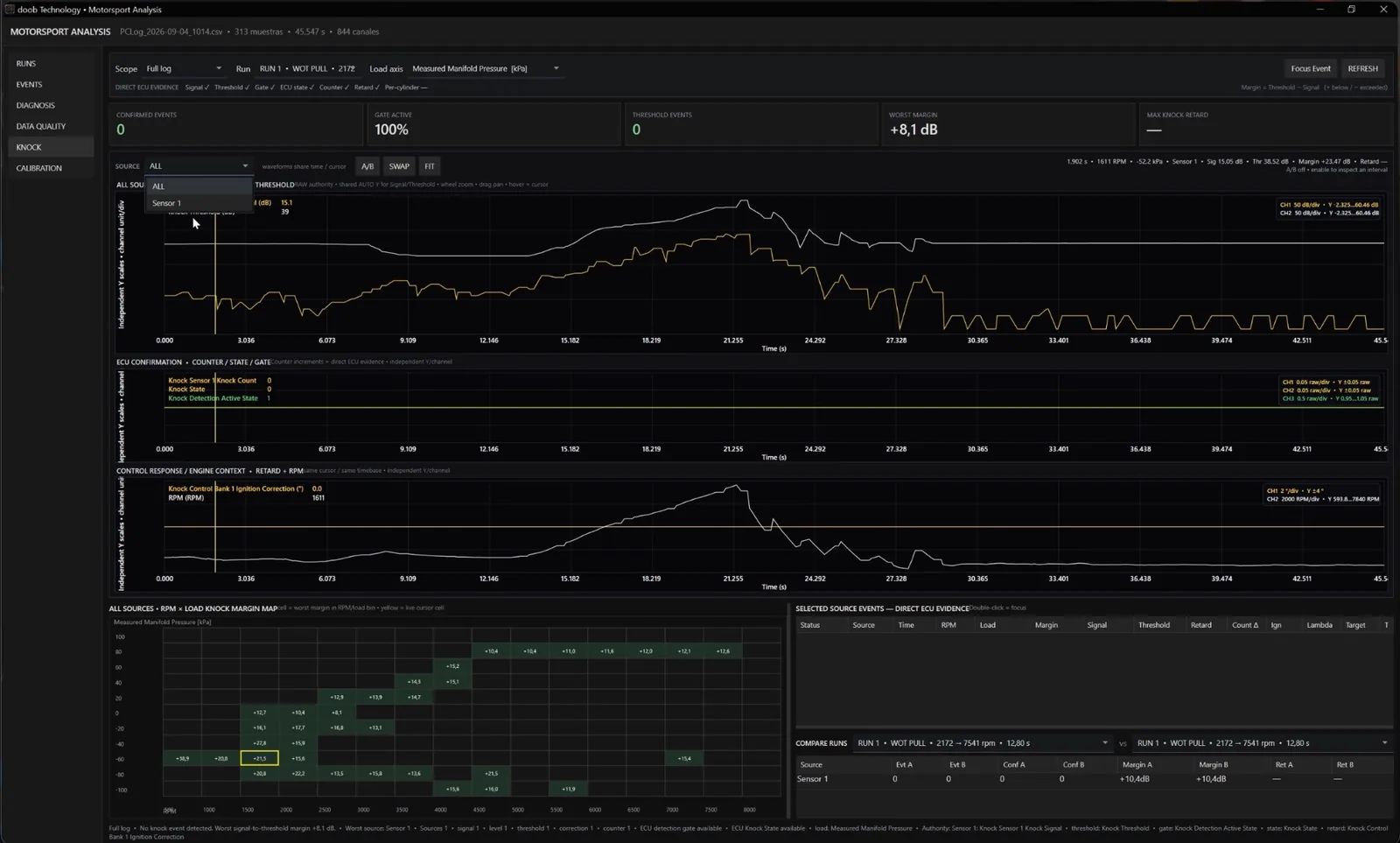
Task: Click the Retard column header
Action: coord(1201,625)
